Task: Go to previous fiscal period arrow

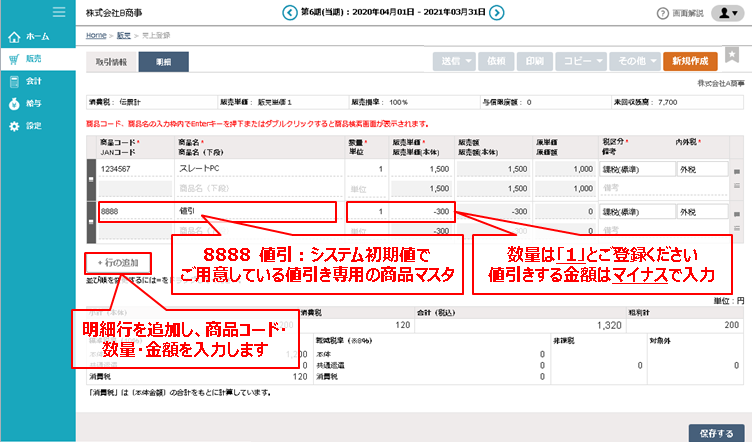Action: (290, 13)
